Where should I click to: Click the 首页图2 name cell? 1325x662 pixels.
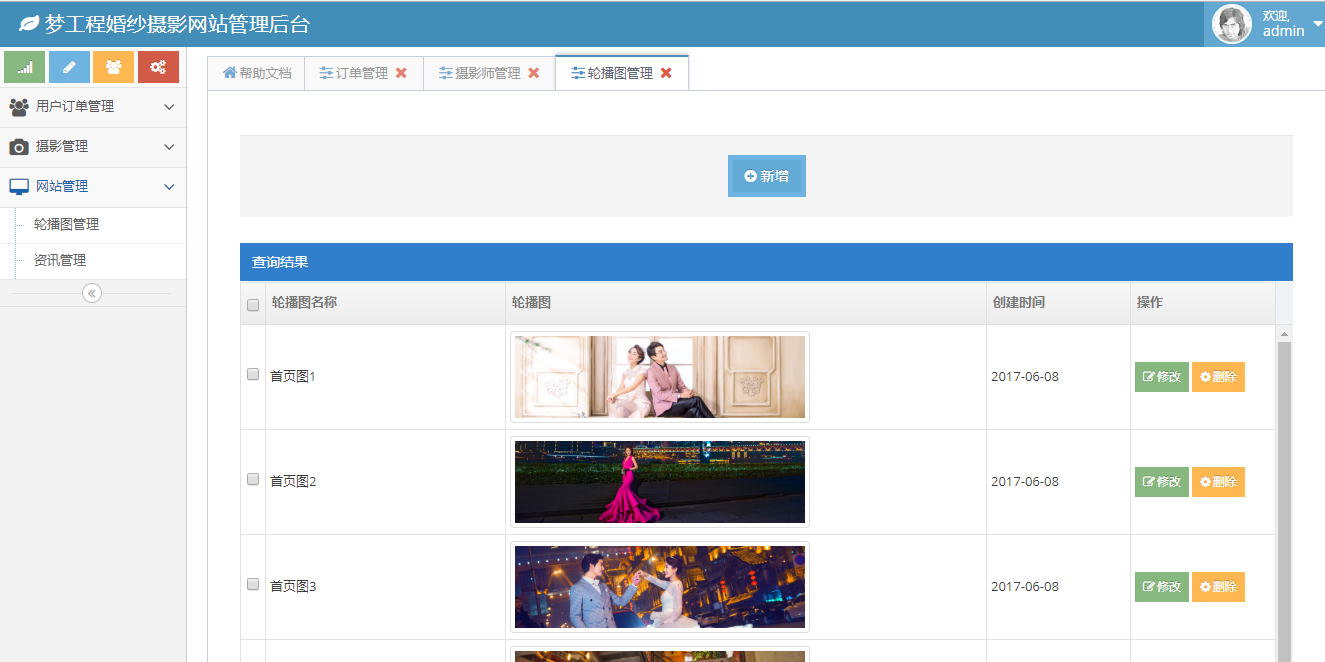(385, 482)
